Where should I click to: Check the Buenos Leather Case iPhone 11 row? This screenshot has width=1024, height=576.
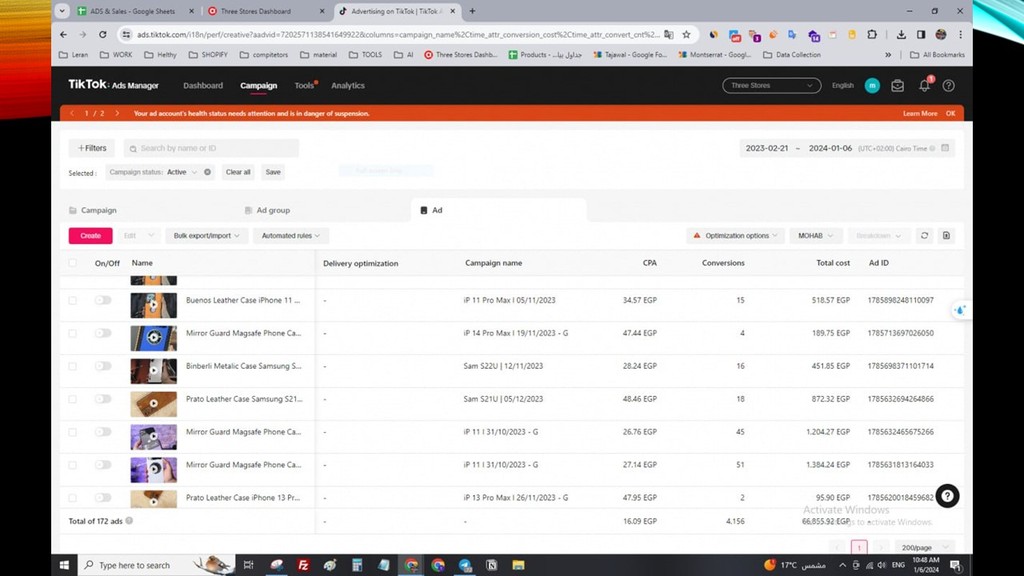(x=72, y=300)
